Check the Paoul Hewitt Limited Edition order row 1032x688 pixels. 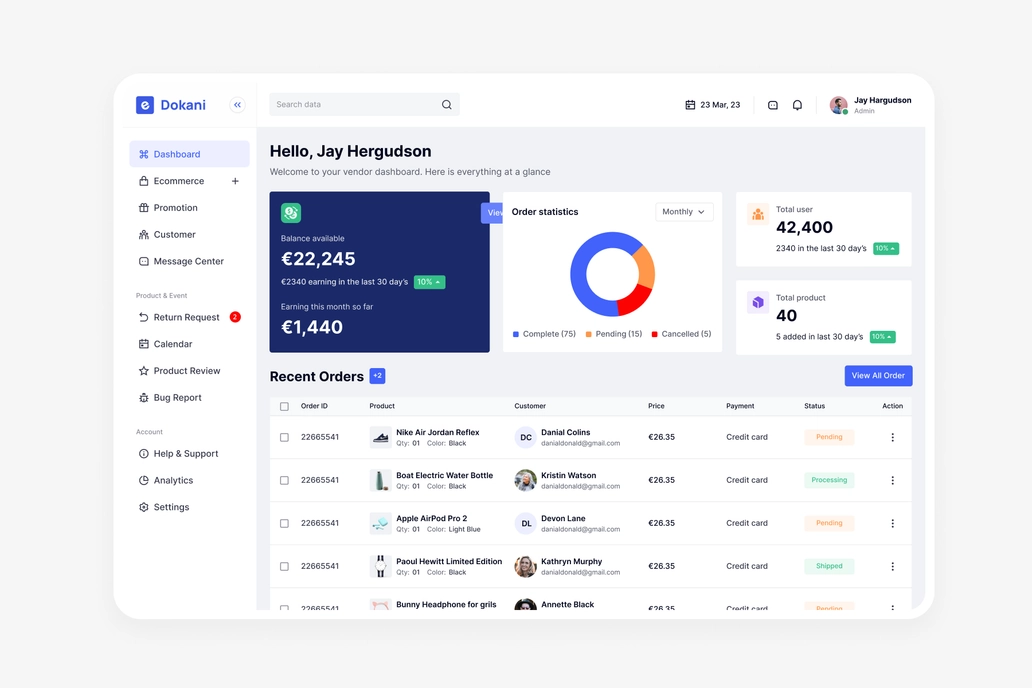284,566
